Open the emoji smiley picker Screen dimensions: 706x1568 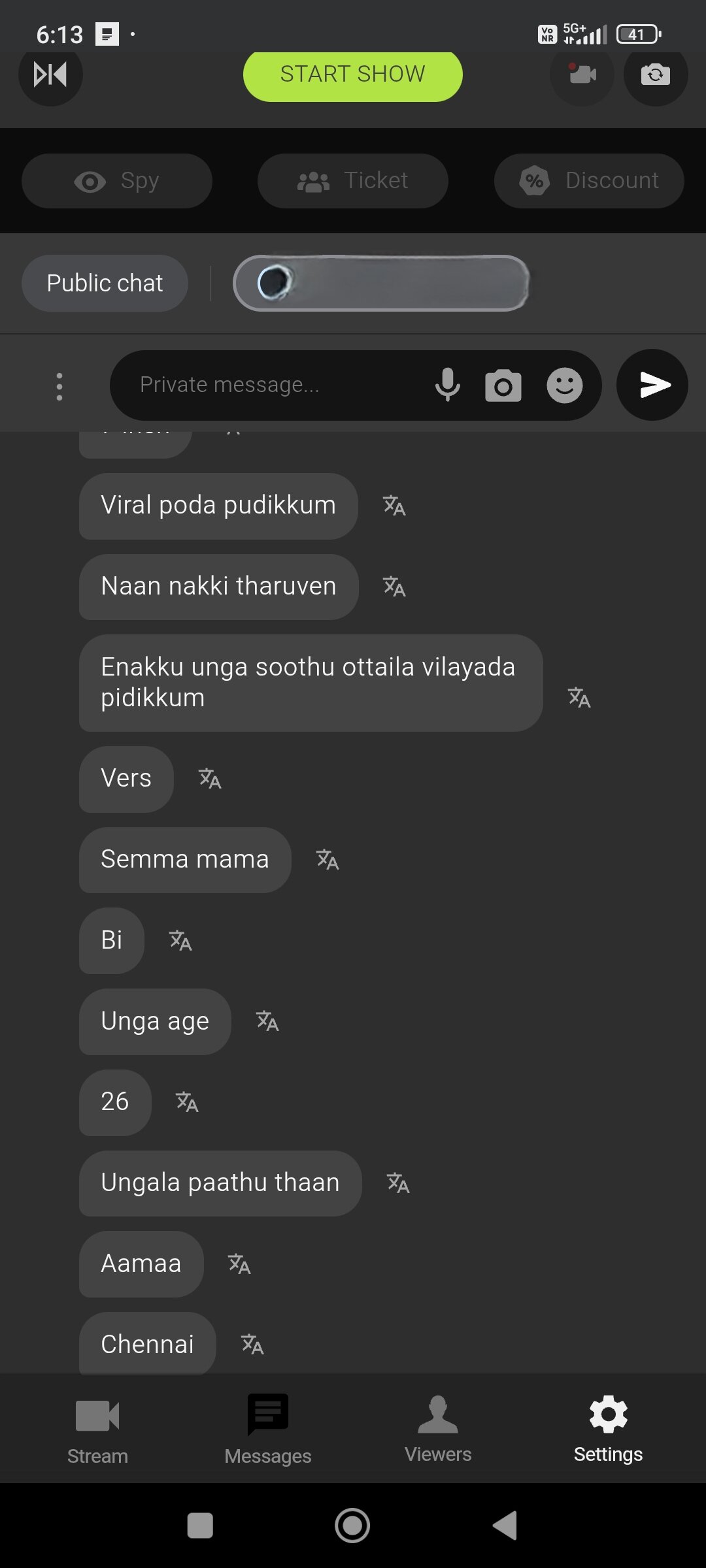point(565,385)
